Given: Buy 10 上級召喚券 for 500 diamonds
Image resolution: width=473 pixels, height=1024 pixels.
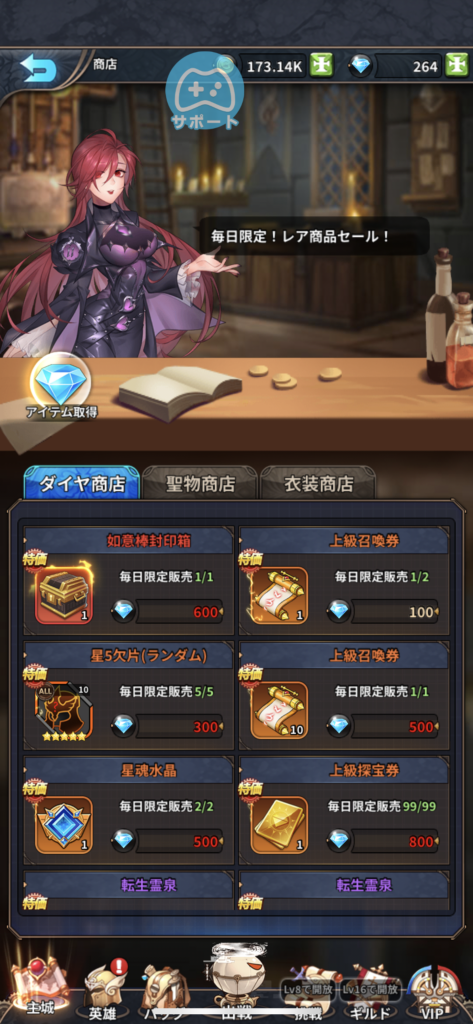Looking at the screenshot, I should [x=383, y=727].
